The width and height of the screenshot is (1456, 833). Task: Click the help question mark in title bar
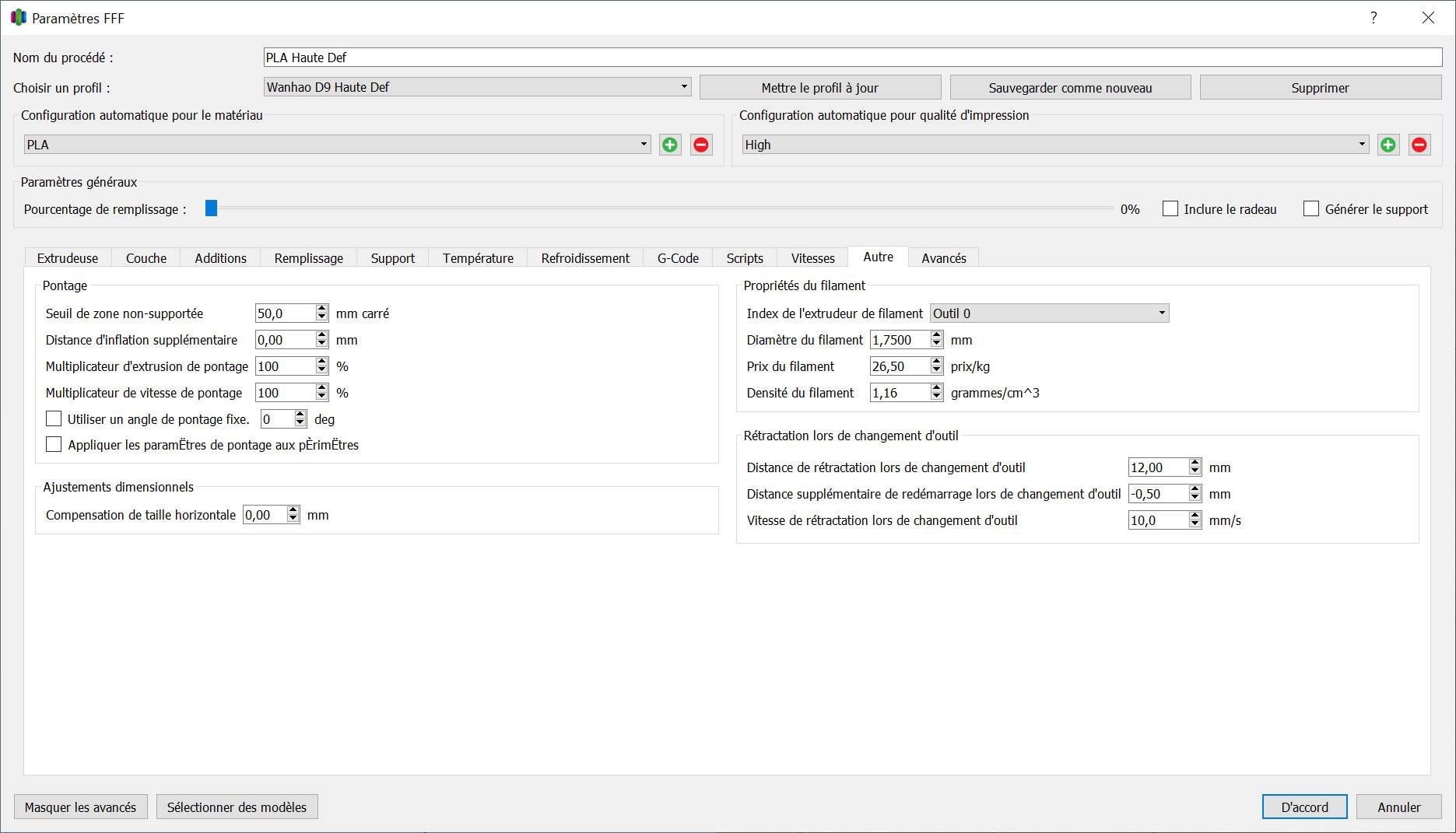1374,18
